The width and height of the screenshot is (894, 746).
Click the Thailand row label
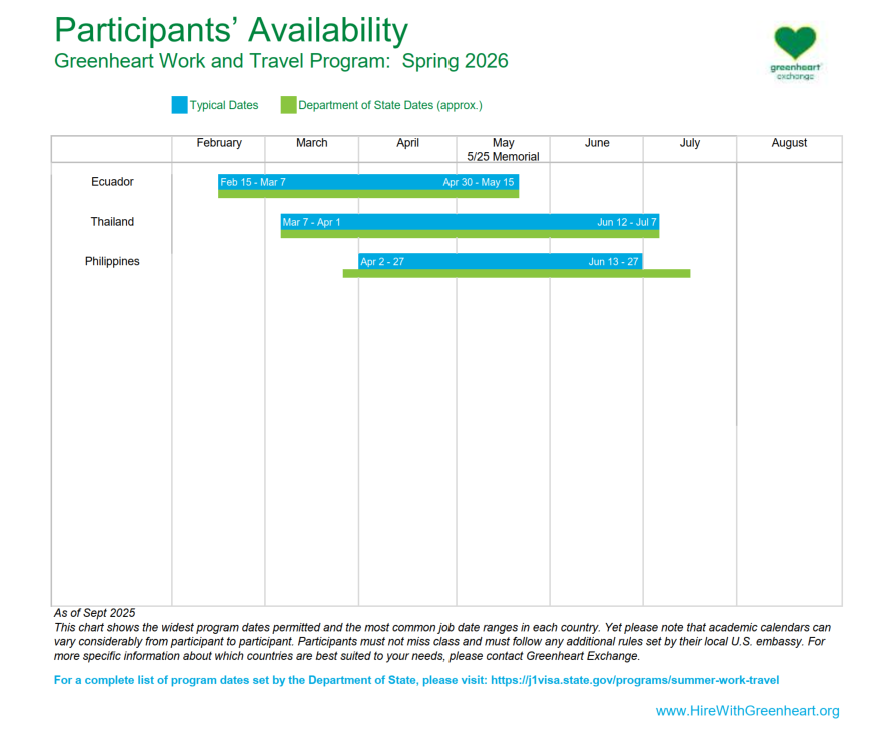point(112,222)
